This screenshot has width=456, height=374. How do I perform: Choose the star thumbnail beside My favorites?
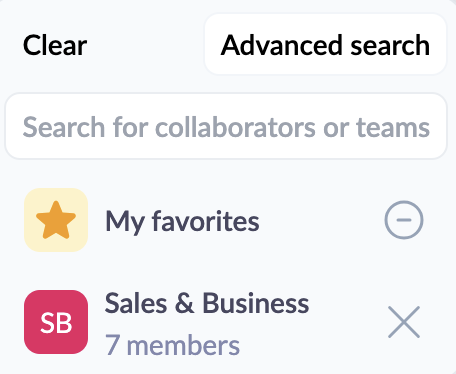coord(56,220)
